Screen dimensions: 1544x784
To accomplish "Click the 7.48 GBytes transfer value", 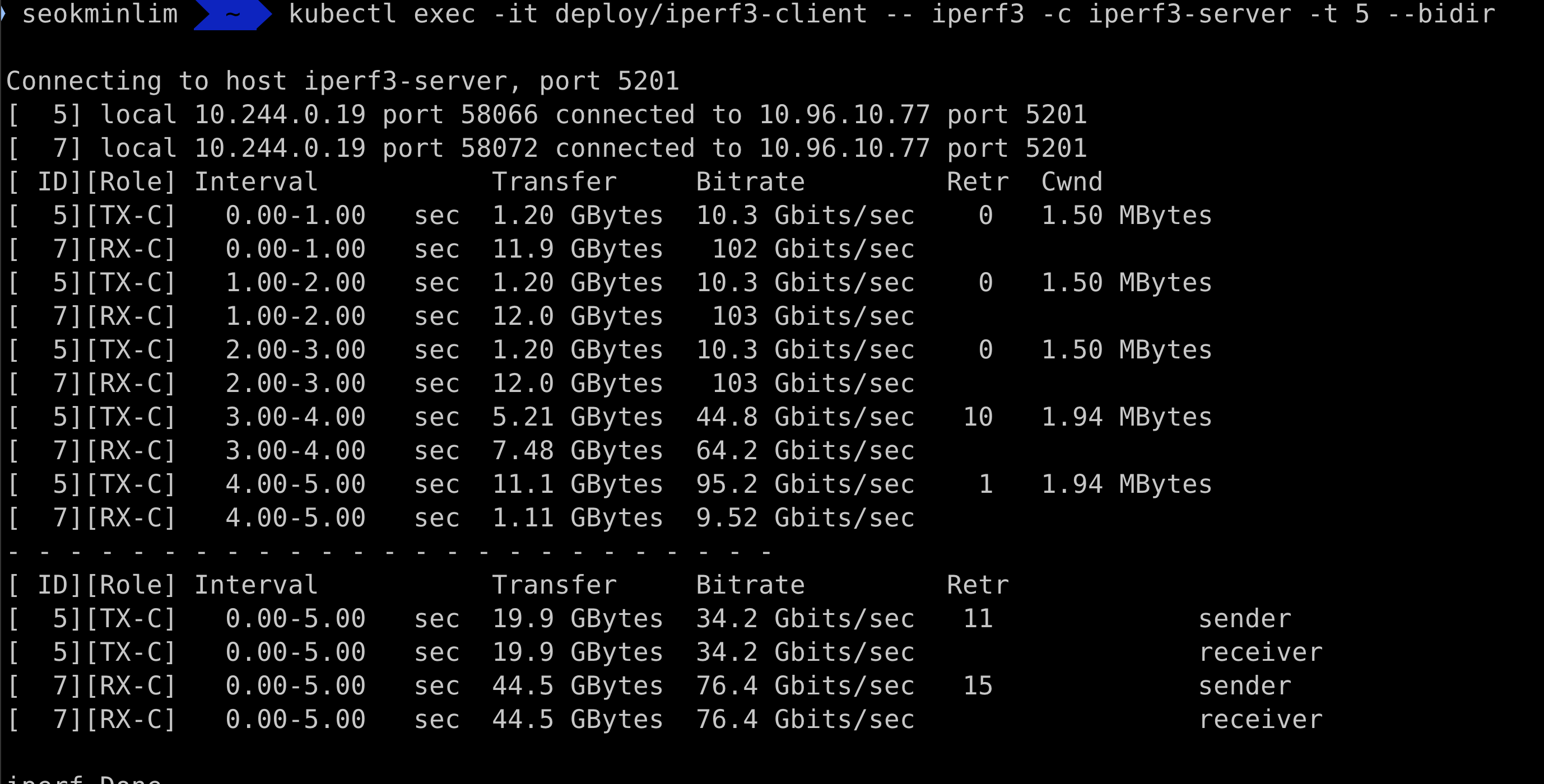I will [x=576, y=450].
